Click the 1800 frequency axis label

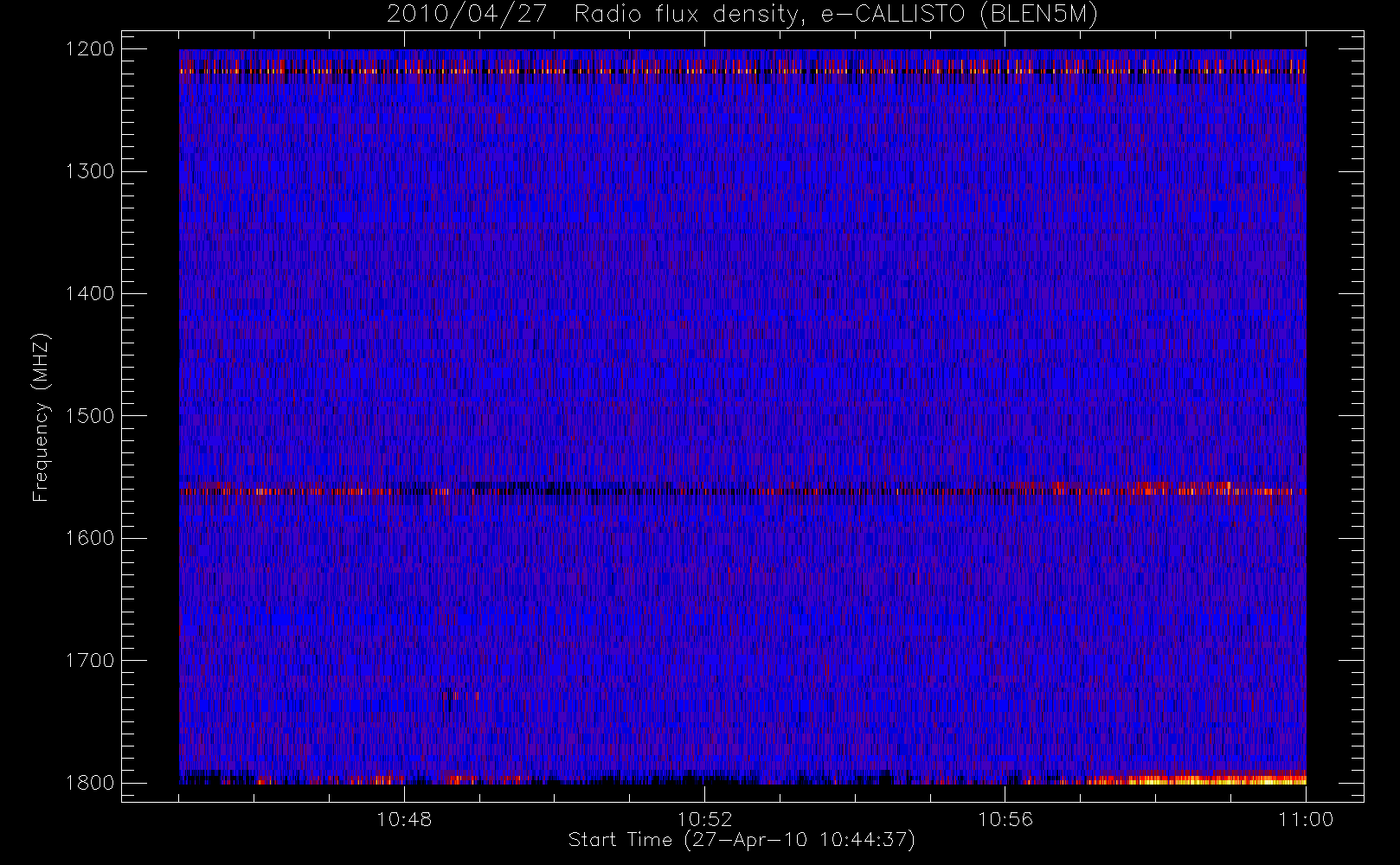click(x=90, y=782)
